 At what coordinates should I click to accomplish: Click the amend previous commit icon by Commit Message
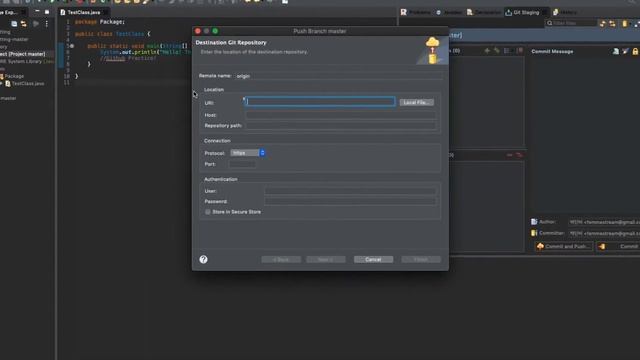coord(616,51)
